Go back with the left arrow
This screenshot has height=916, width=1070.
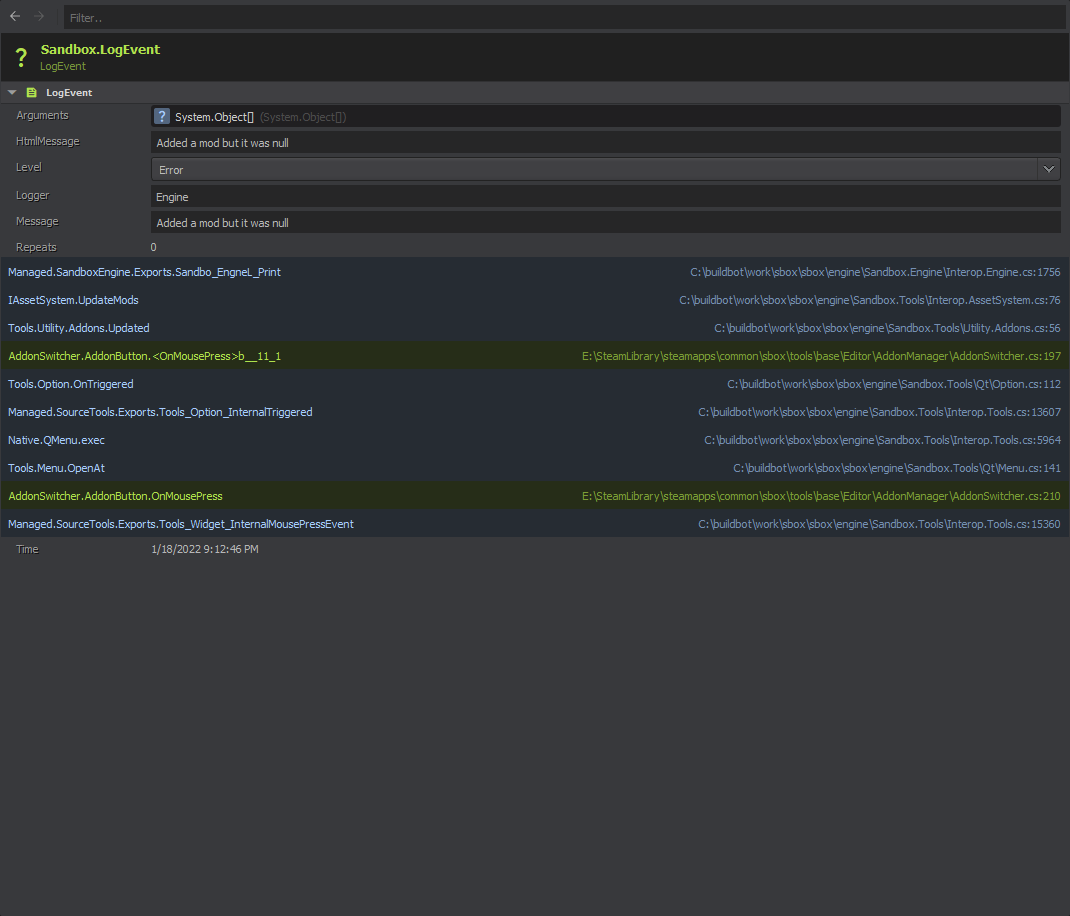[x=15, y=16]
